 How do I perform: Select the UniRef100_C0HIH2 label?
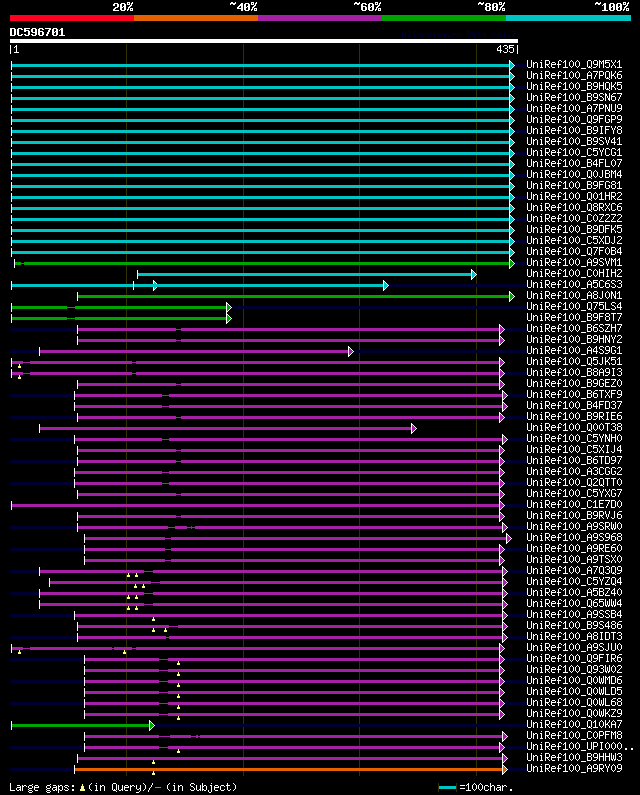(x=574, y=273)
